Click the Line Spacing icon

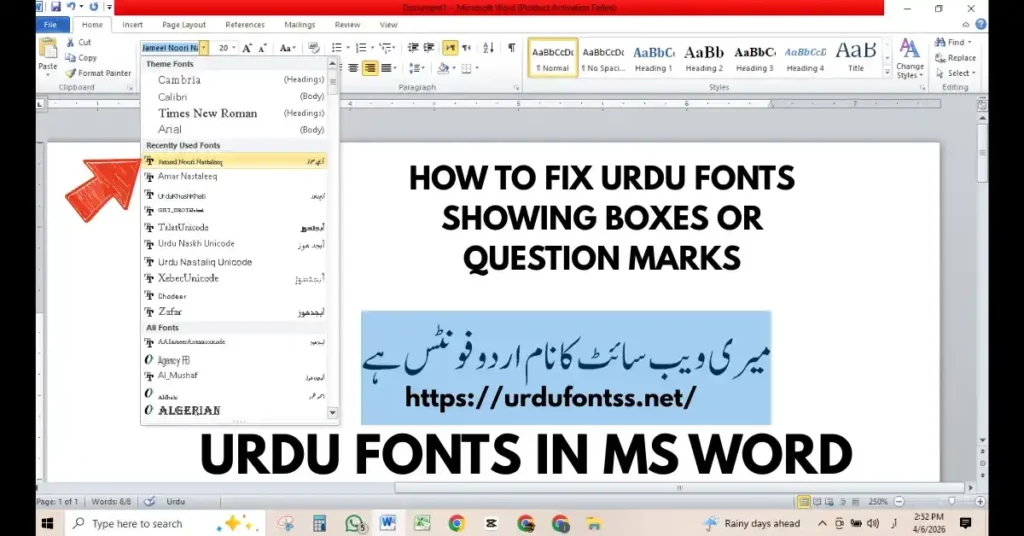pos(413,68)
